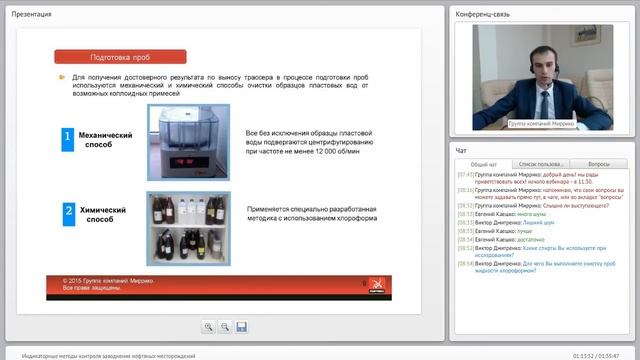Click the zoom out magnifier icon
The width and height of the screenshot is (640, 360).
pos(225,327)
